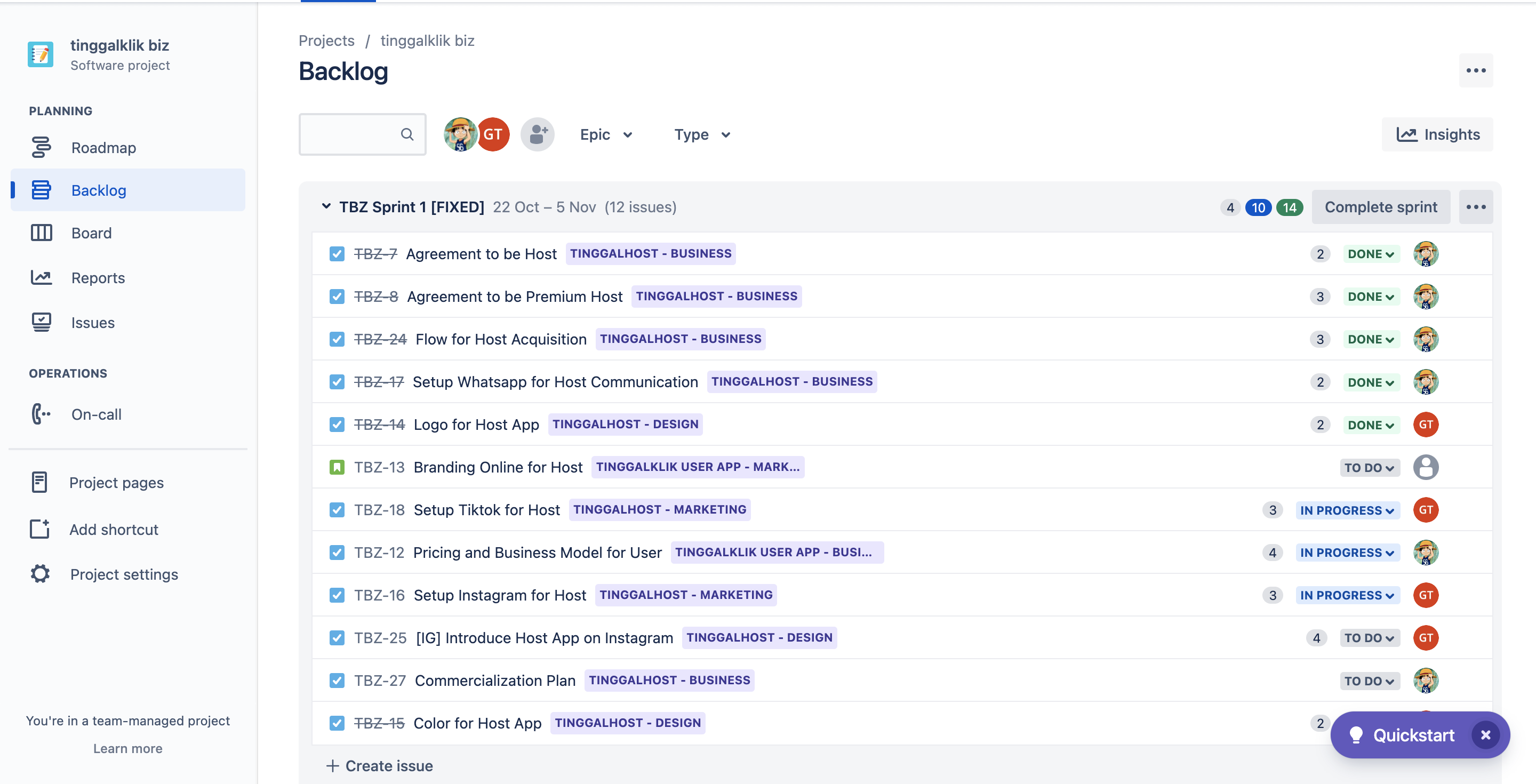Image resolution: width=1536 pixels, height=784 pixels.
Task: Click task checkbox icon for TBZ-7
Action: point(337,253)
